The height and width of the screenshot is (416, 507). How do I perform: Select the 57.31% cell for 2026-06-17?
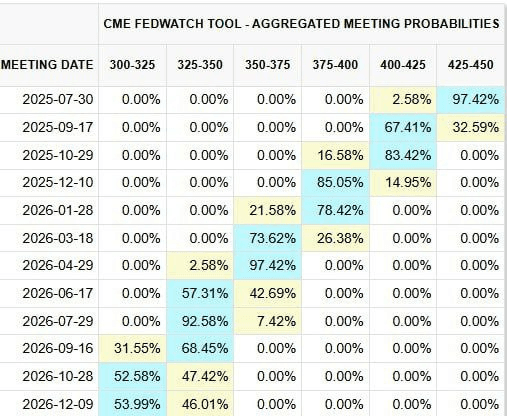200,293
